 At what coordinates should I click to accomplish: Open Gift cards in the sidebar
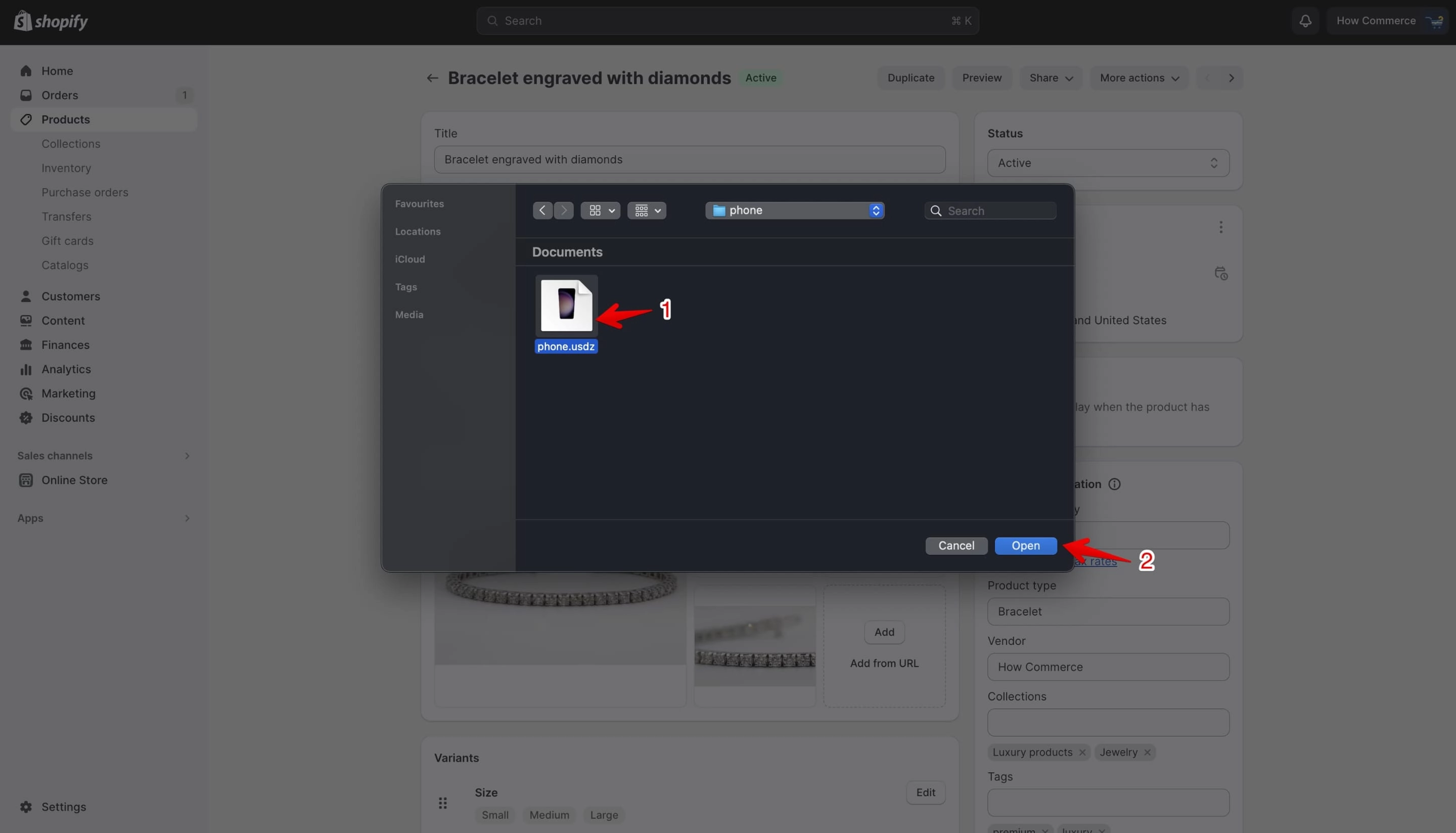pyautogui.click(x=67, y=241)
